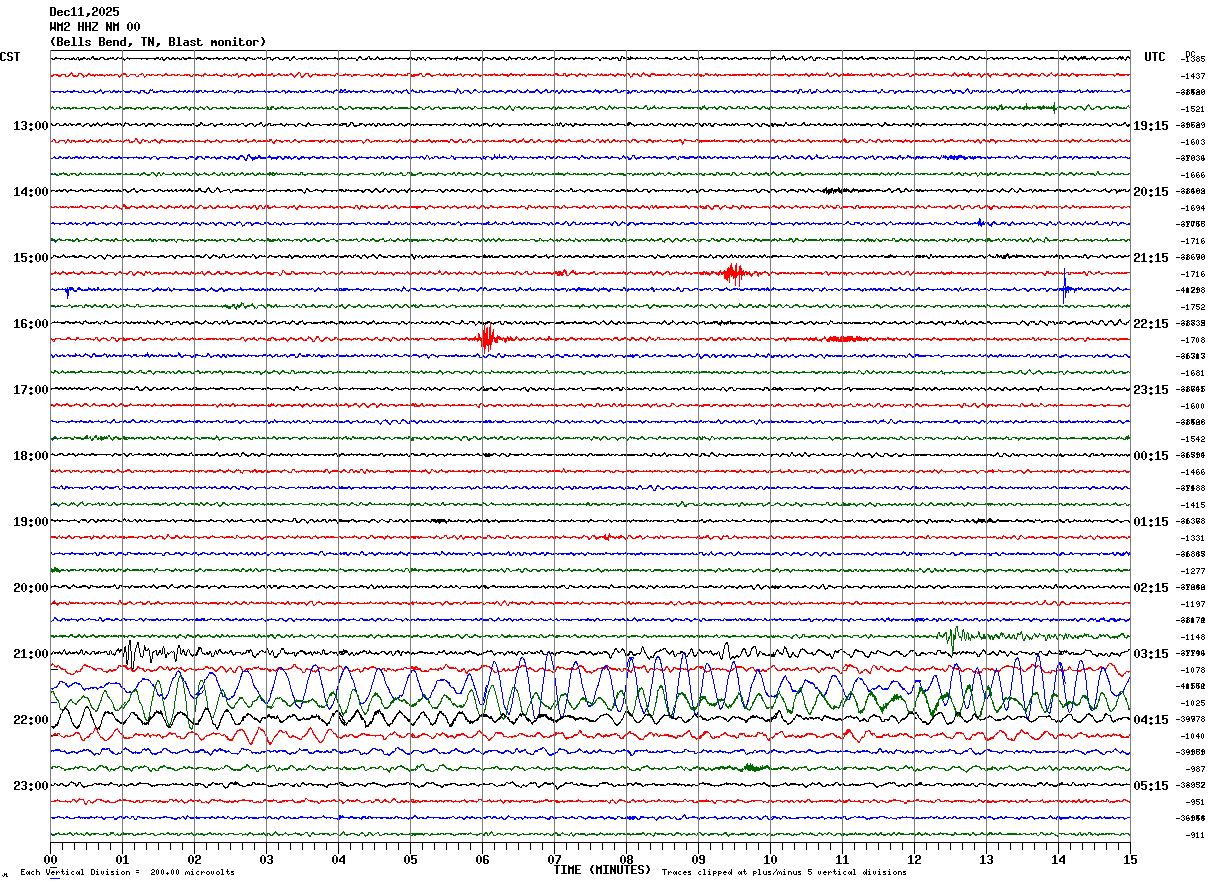
Task: Select the 15:00 CST hour label
Action: (31, 258)
